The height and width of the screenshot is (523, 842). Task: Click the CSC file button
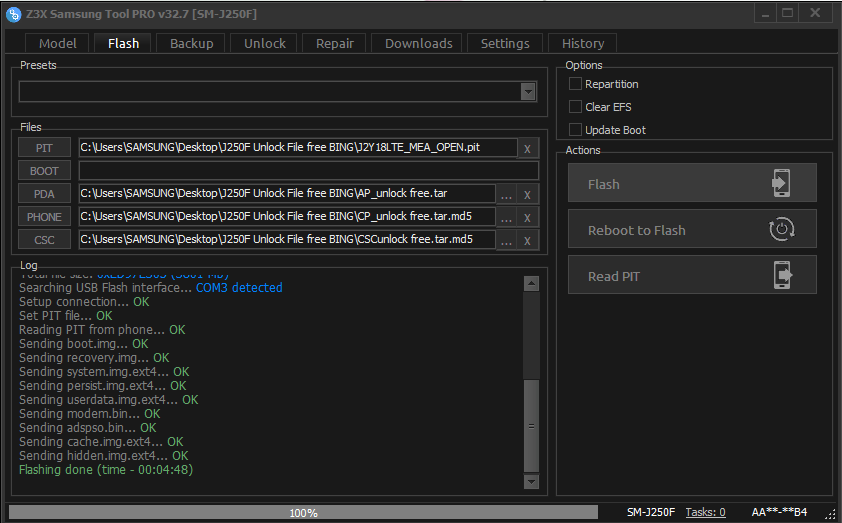tap(44, 240)
